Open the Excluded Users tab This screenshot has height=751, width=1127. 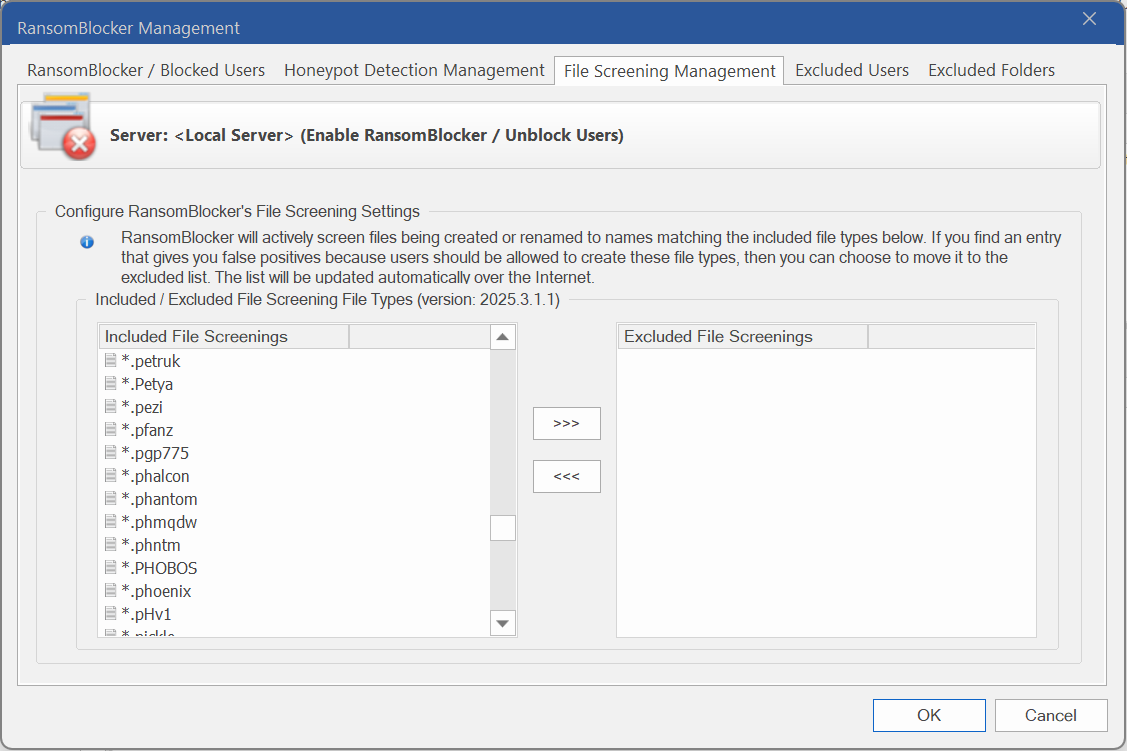(852, 70)
